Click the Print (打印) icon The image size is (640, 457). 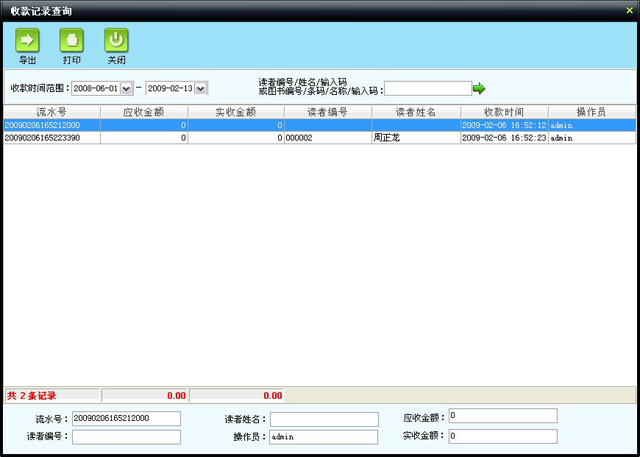72,41
